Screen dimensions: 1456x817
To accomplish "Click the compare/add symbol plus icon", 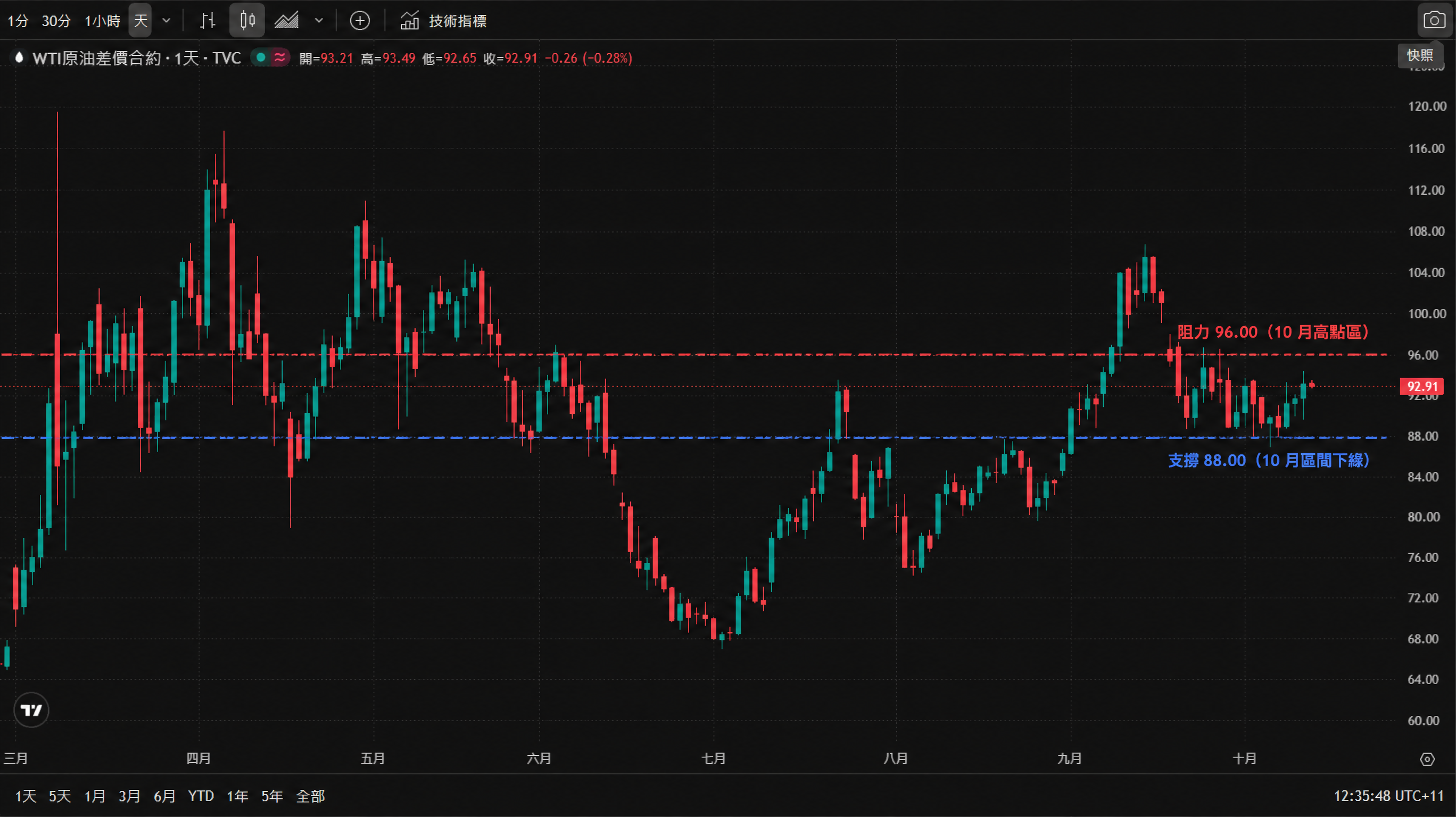I will click(360, 21).
